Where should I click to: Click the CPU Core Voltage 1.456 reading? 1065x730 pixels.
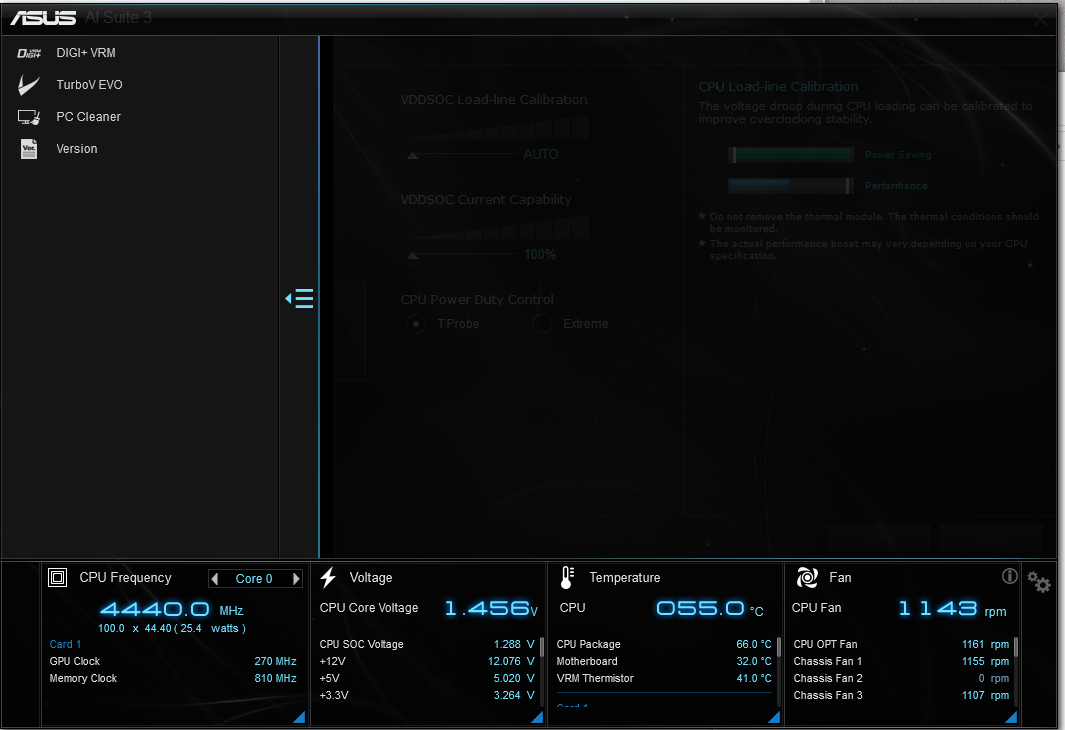tap(490, 608)
